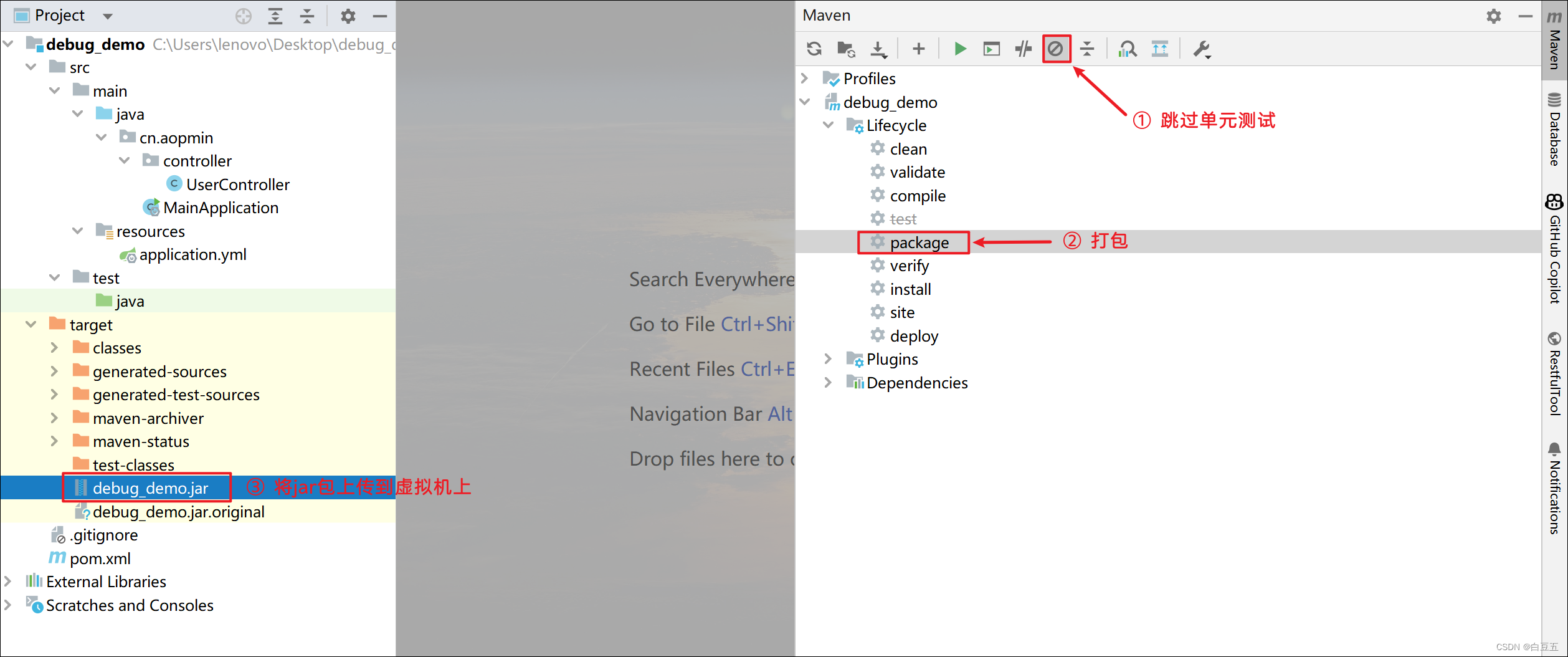This screenshot has width=1568, height=657.
Task: Open Notifications side tab
Action: pos(1555,488)
